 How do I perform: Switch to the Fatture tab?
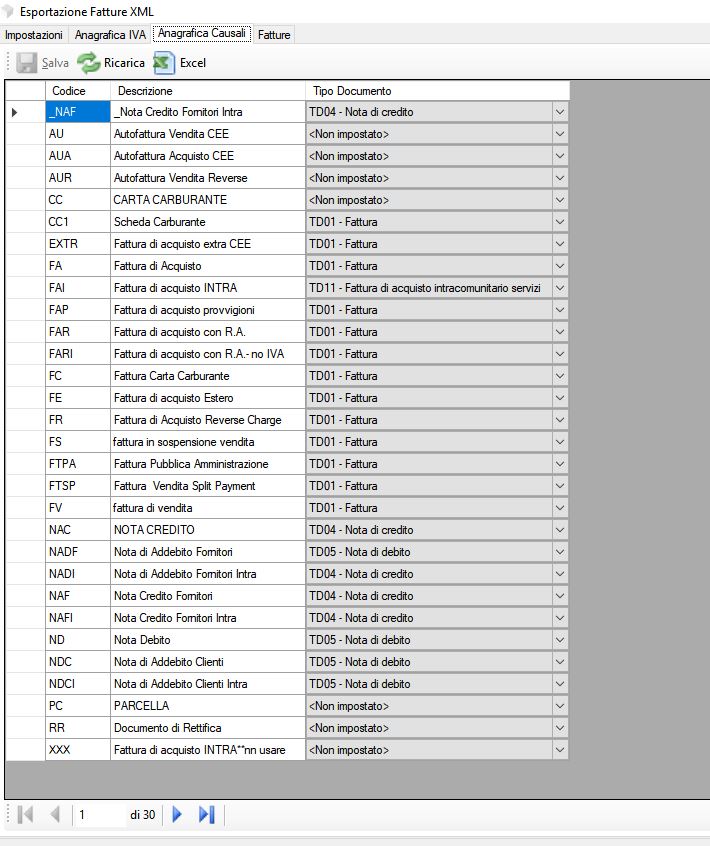pyautogui.click(x=274, y=35)
